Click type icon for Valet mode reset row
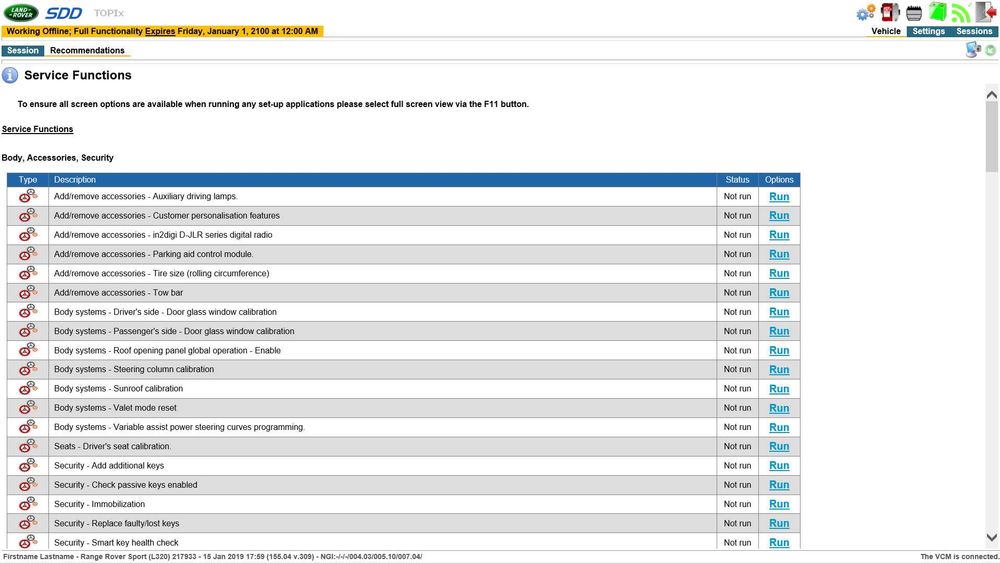Viewport: 1000px width, 563px height. [27, 407]
